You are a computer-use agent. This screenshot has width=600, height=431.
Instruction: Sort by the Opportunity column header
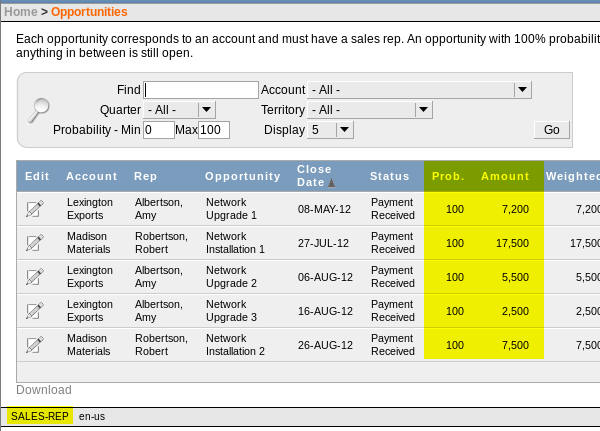tap(243, 176)
